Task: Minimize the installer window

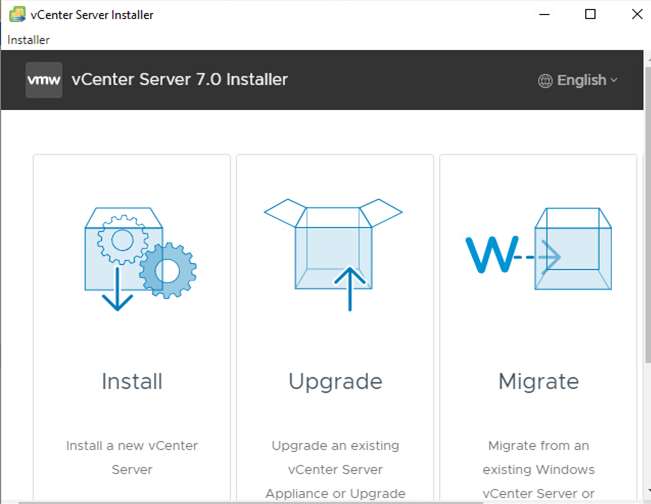Action: pos(545,15)
